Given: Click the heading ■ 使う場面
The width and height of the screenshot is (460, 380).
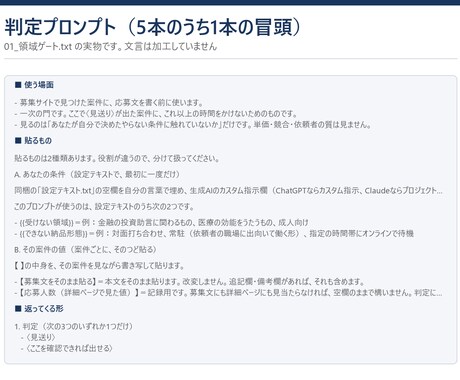Looking at the screenshot, I should (34, 85).
